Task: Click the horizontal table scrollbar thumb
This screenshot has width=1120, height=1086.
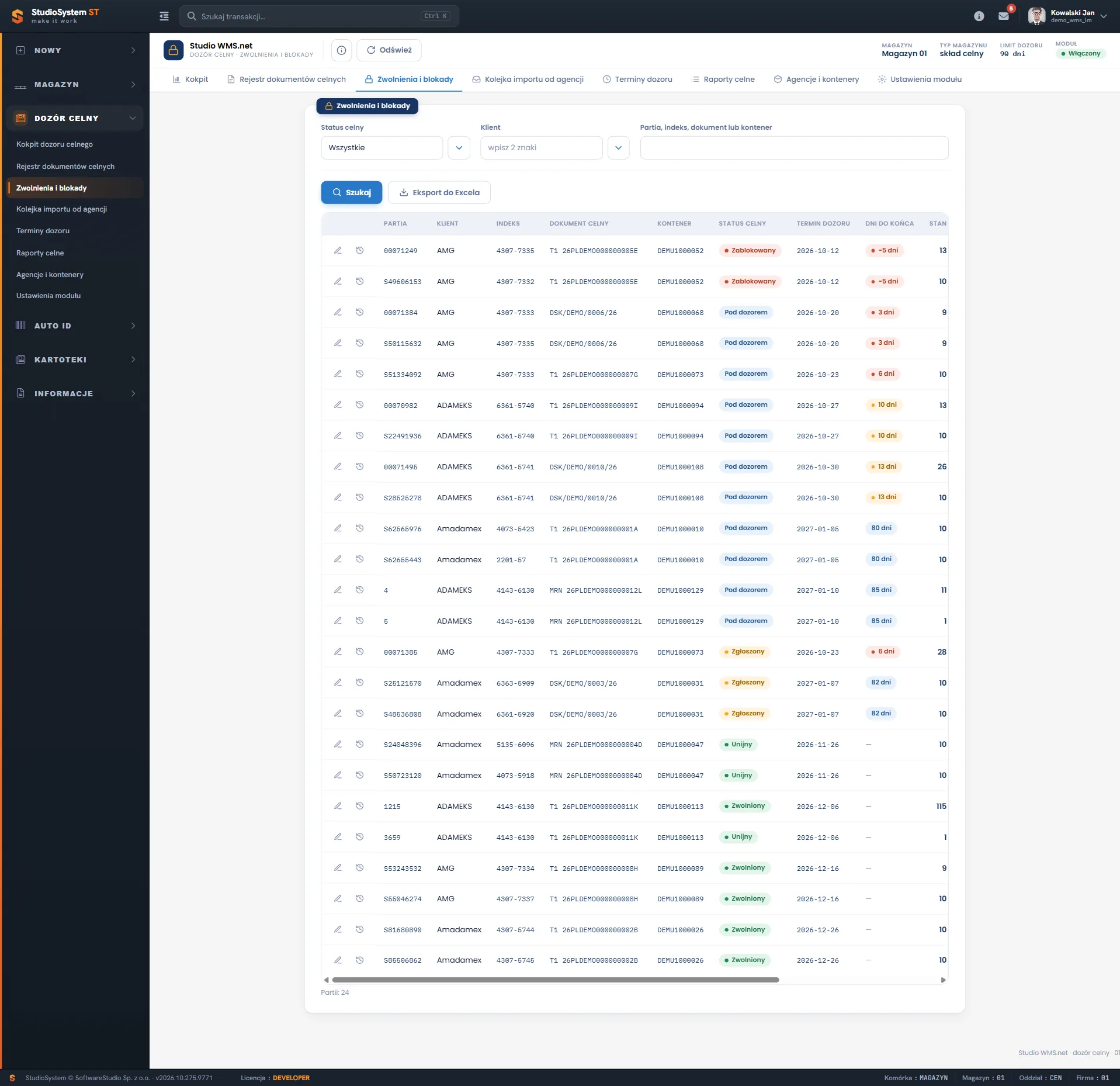Action: tap(555, 980)
